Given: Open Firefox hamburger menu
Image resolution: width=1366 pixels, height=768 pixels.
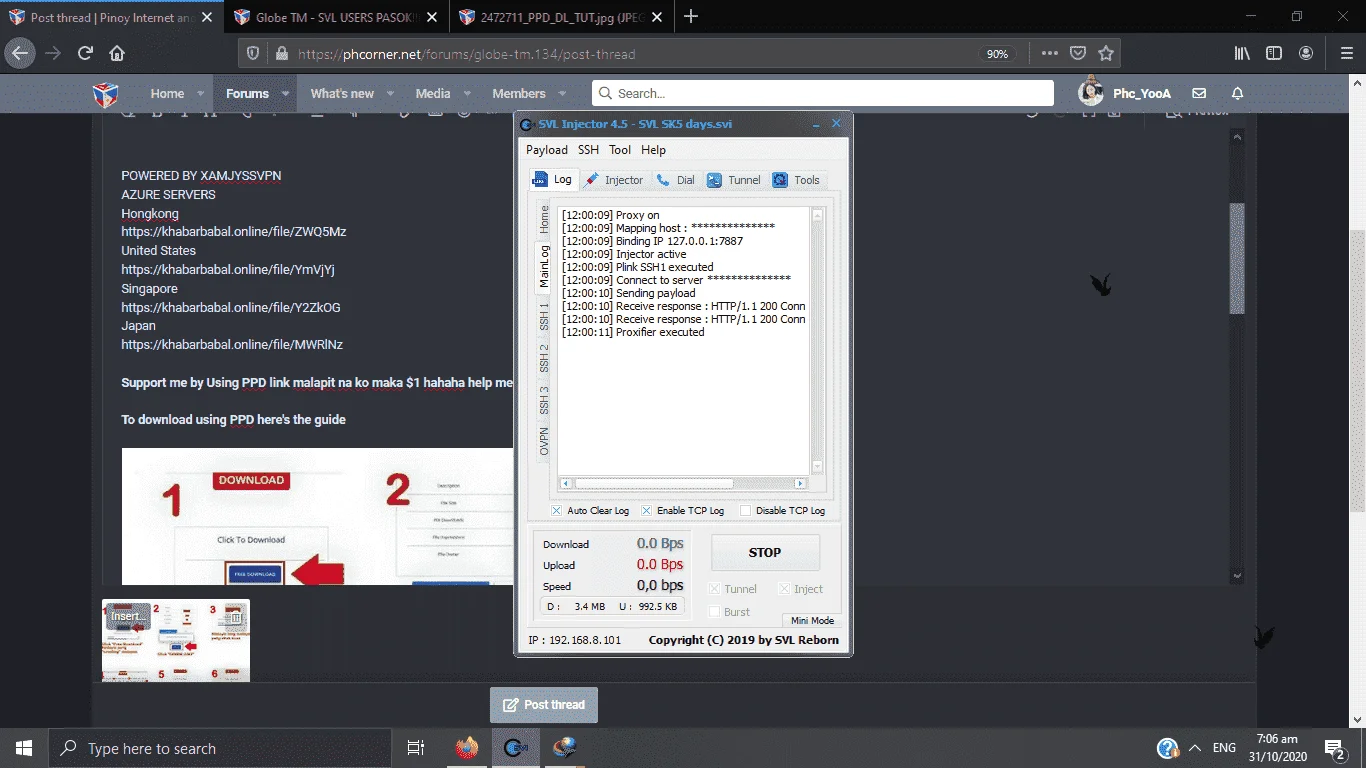Looking at the screenshot, I should 1346,54.
